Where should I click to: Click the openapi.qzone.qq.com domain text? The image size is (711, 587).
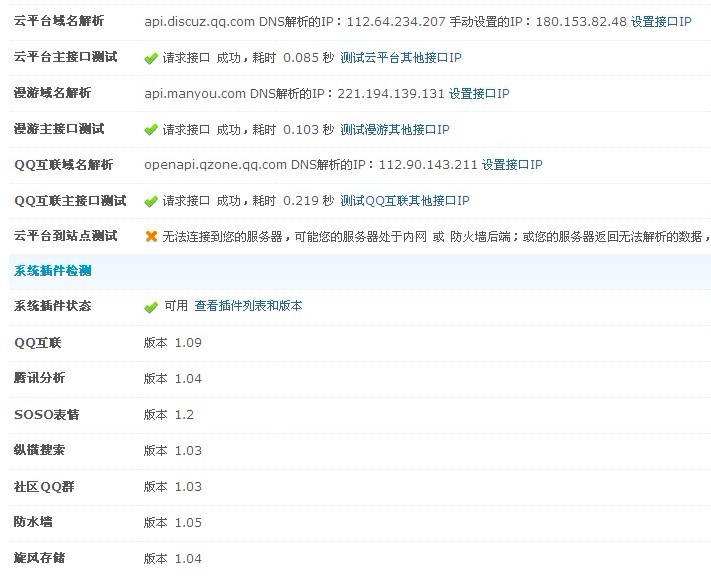click(x=215, y=165)
